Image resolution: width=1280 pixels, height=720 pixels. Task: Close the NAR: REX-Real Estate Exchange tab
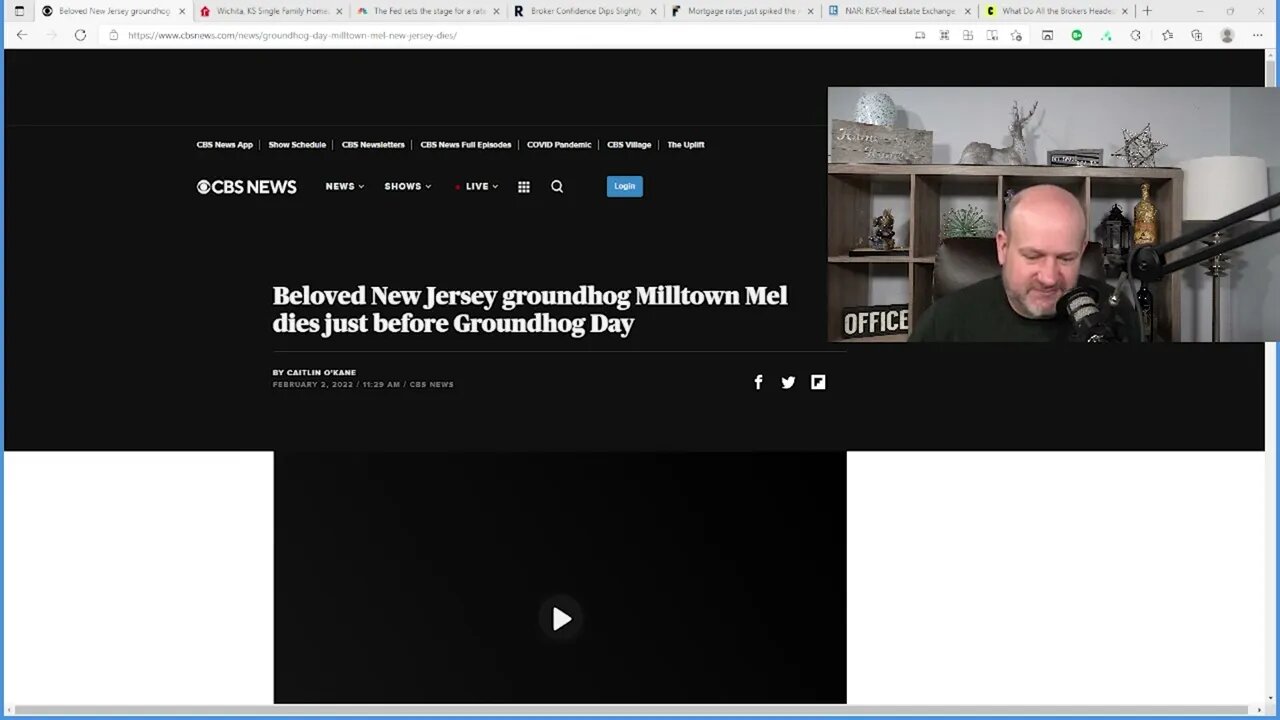pos(968,11)
